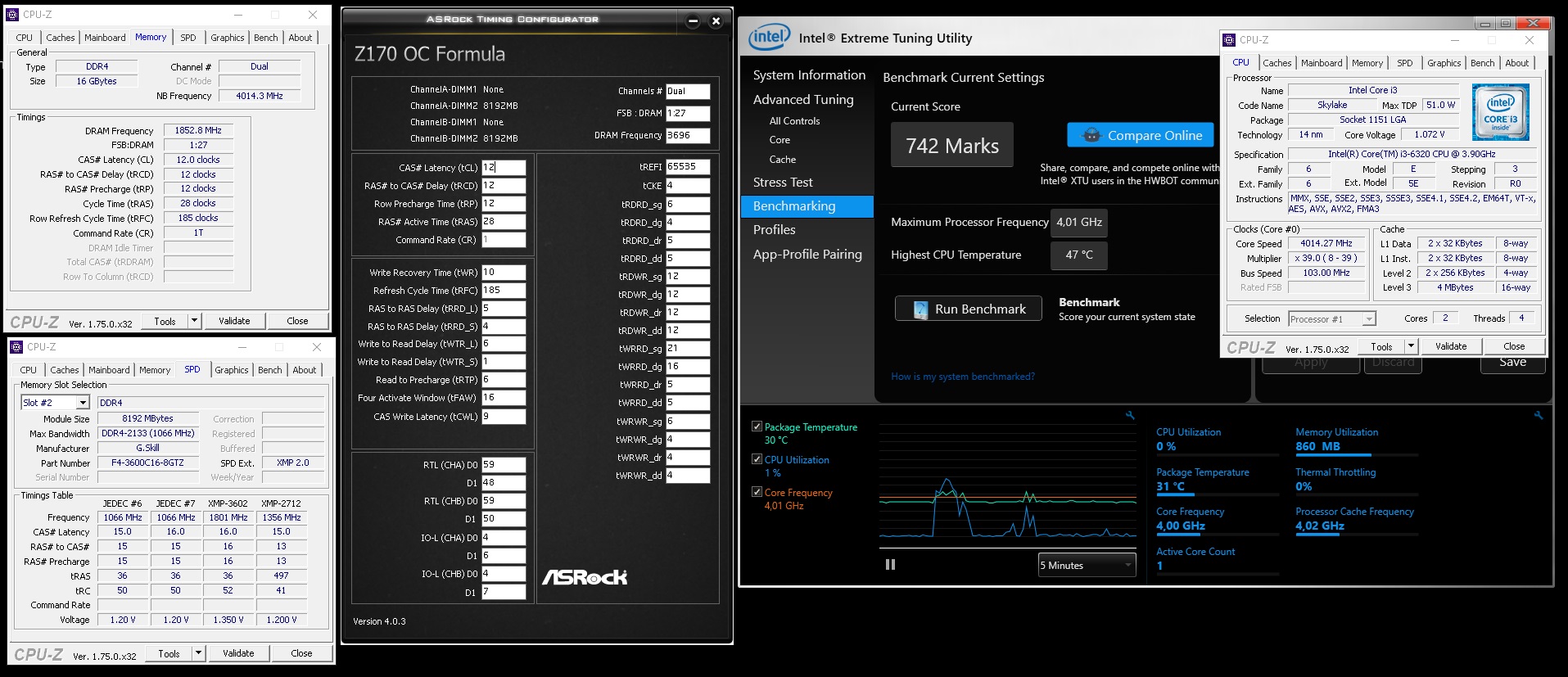Viewport: 1568px width, 677px height.
Task: Open Tools dropdown arrow in CPU-Z CPU window
Action: 1410,346
